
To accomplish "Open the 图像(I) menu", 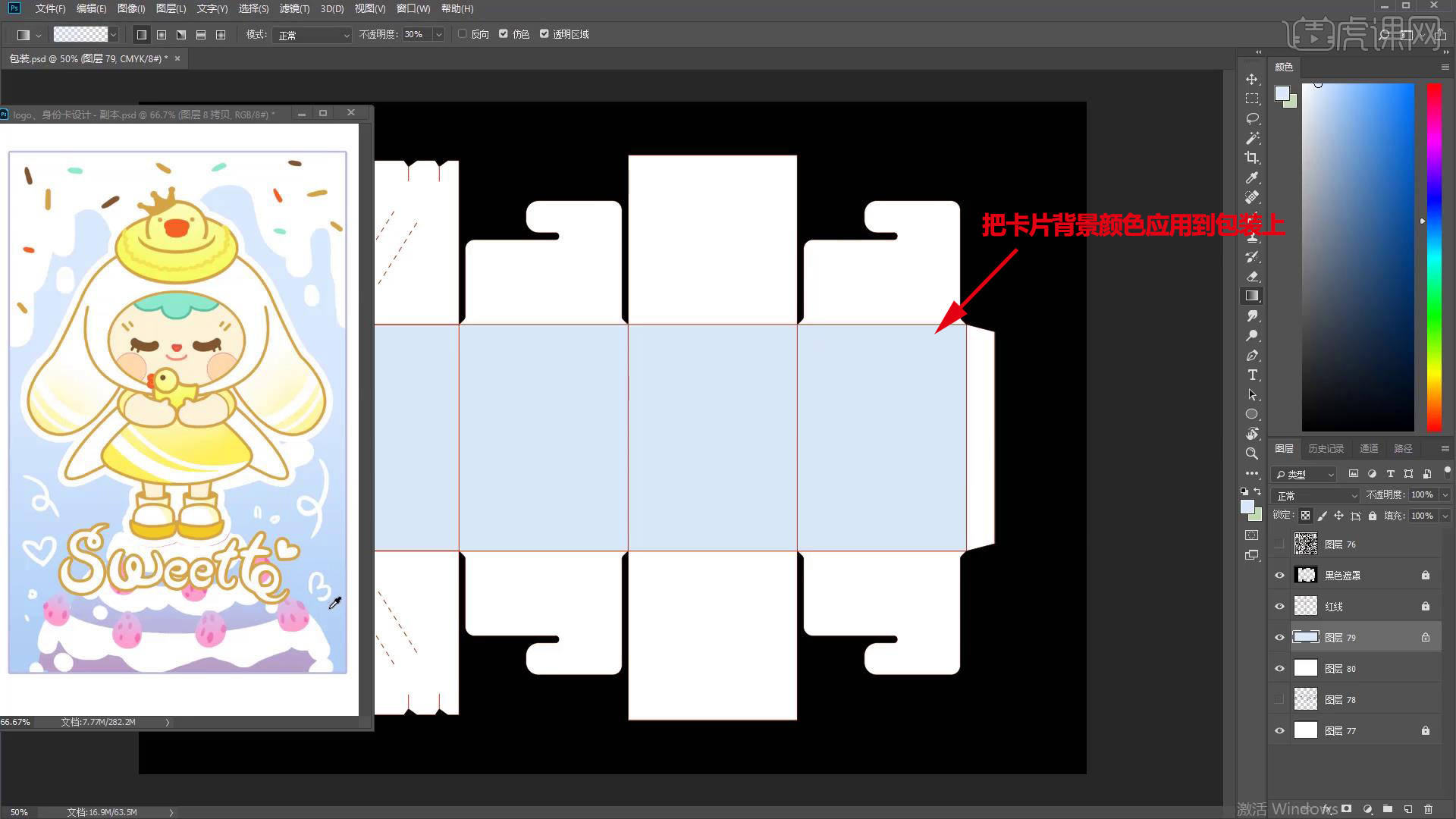I will [x=131, y=9].
